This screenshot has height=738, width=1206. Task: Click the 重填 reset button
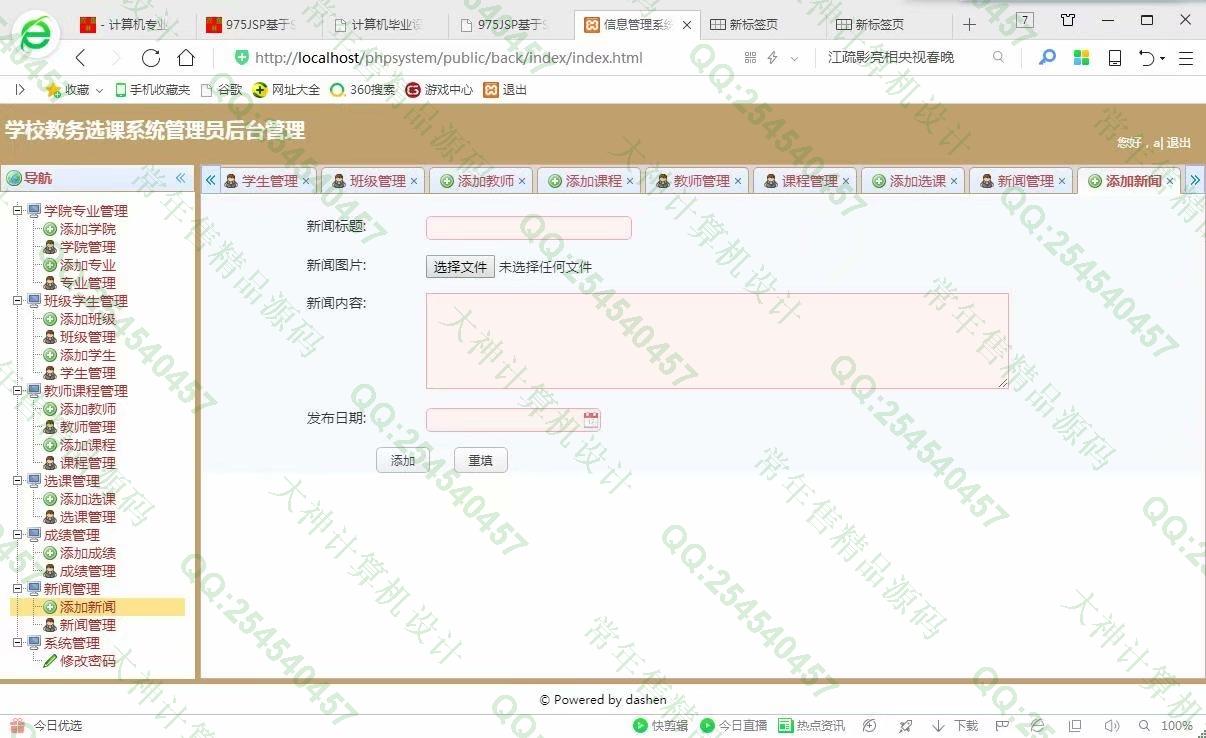click(481, 460)
